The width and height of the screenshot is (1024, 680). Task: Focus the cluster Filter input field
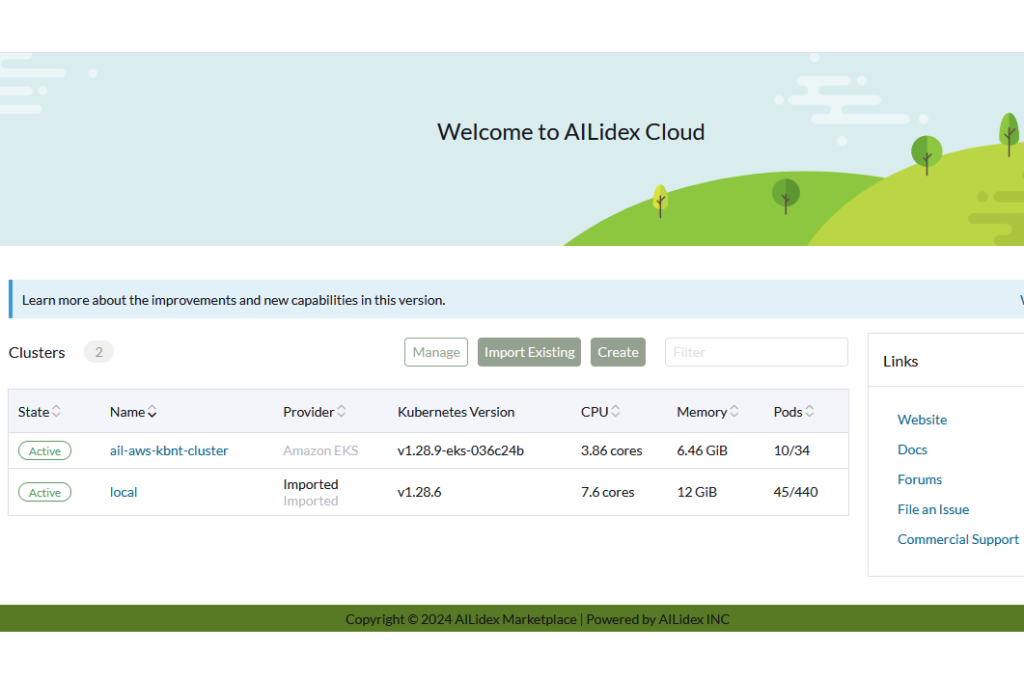pyautogui.click(x=756, y=352)
